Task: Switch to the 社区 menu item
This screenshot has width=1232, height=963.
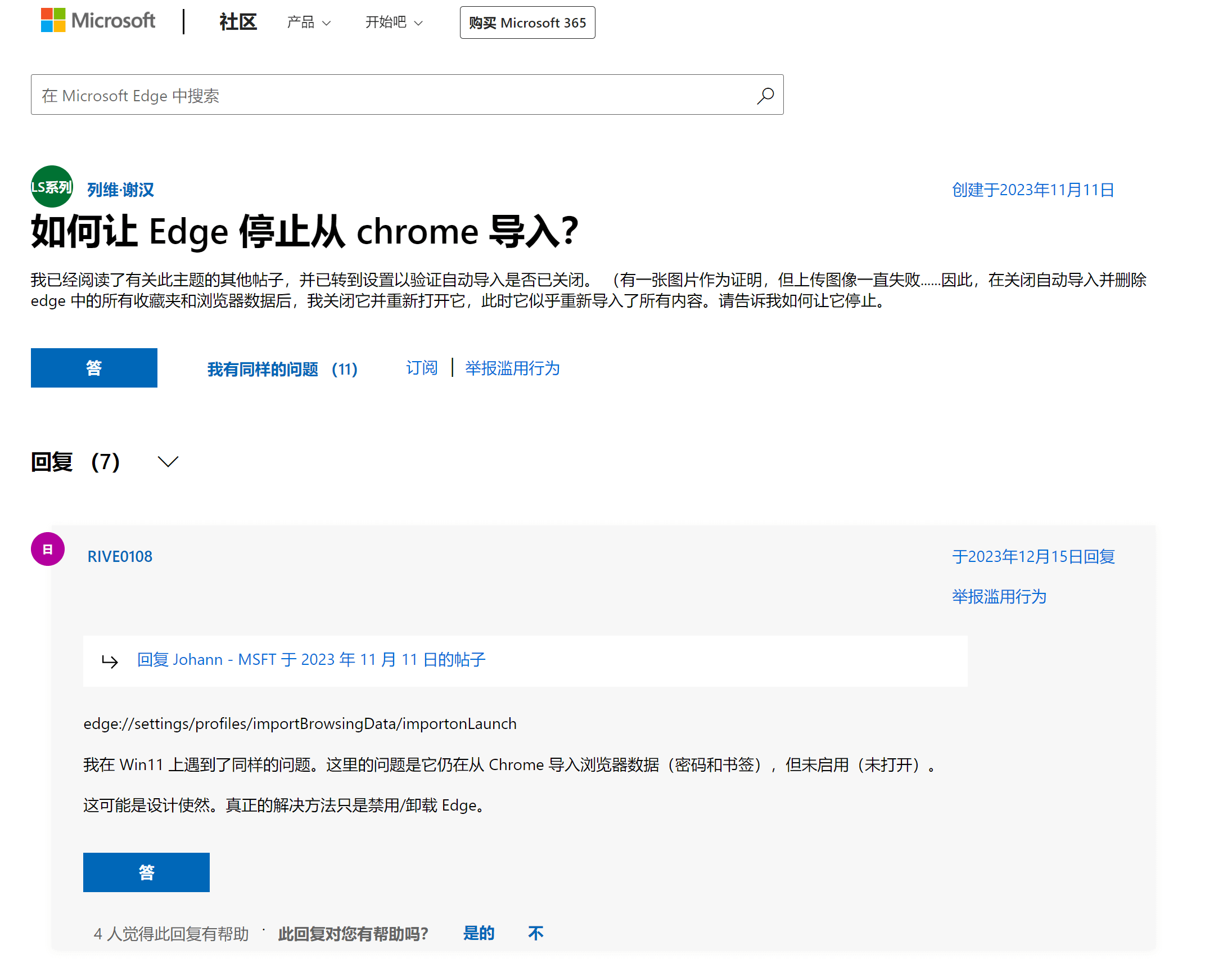Action: (237, 21)
